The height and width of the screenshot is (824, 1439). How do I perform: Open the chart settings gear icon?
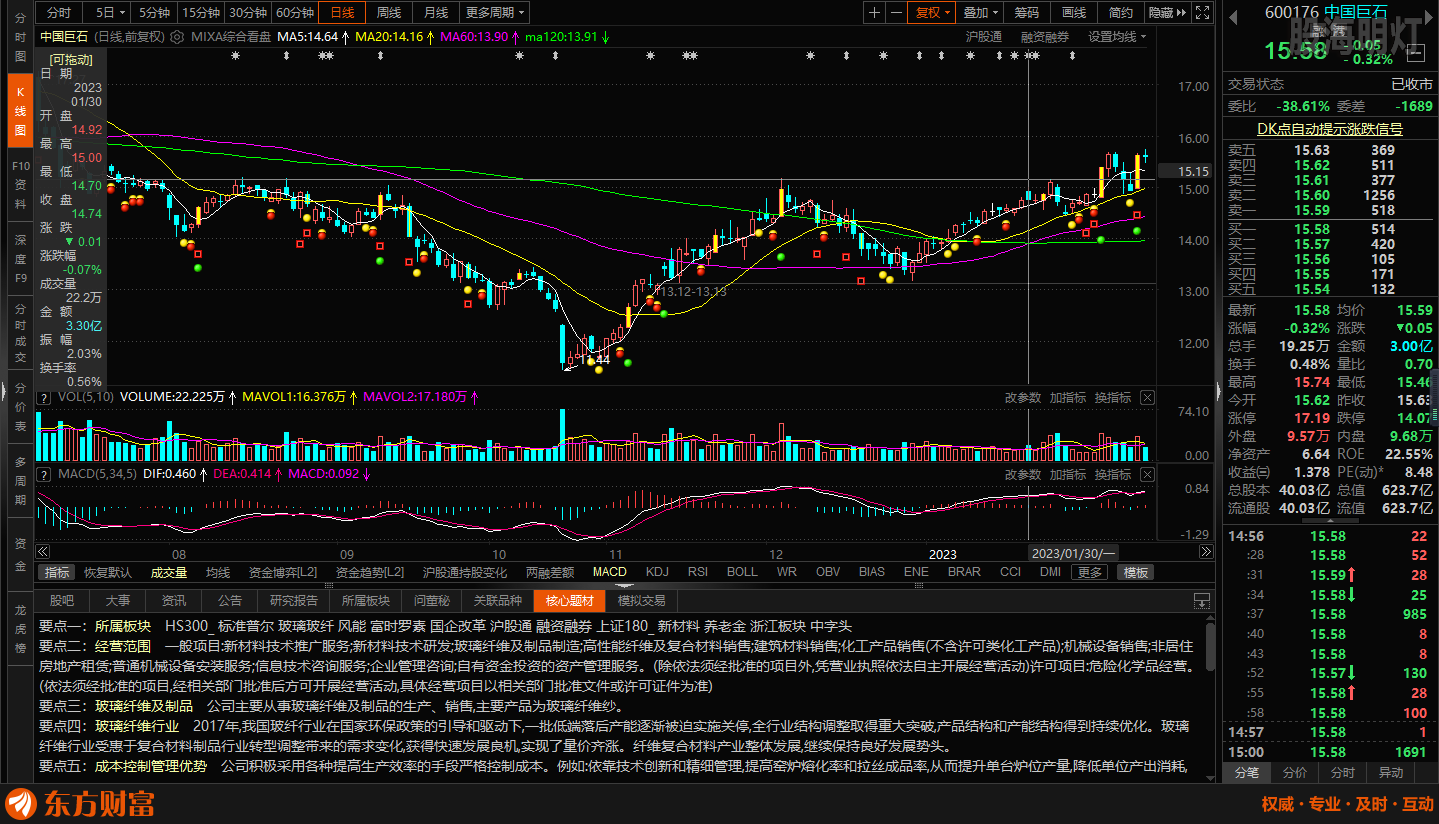pyautogui.click(x=178, y=36)
